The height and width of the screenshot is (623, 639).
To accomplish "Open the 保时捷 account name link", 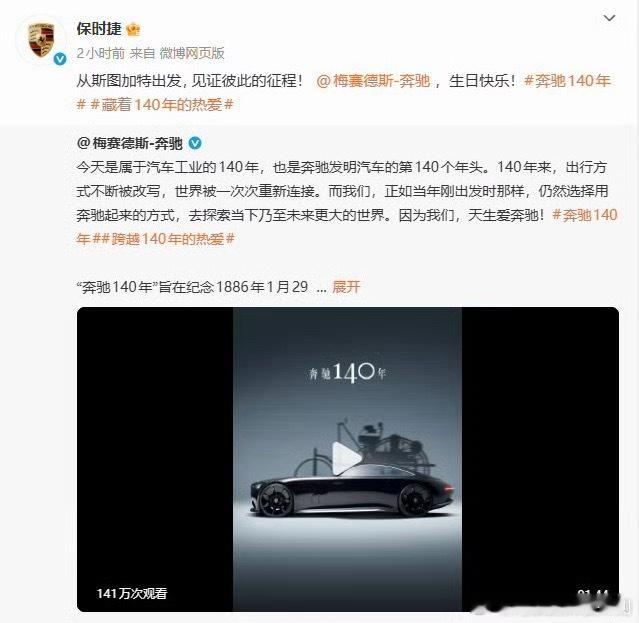I will [x=99, y=29].
